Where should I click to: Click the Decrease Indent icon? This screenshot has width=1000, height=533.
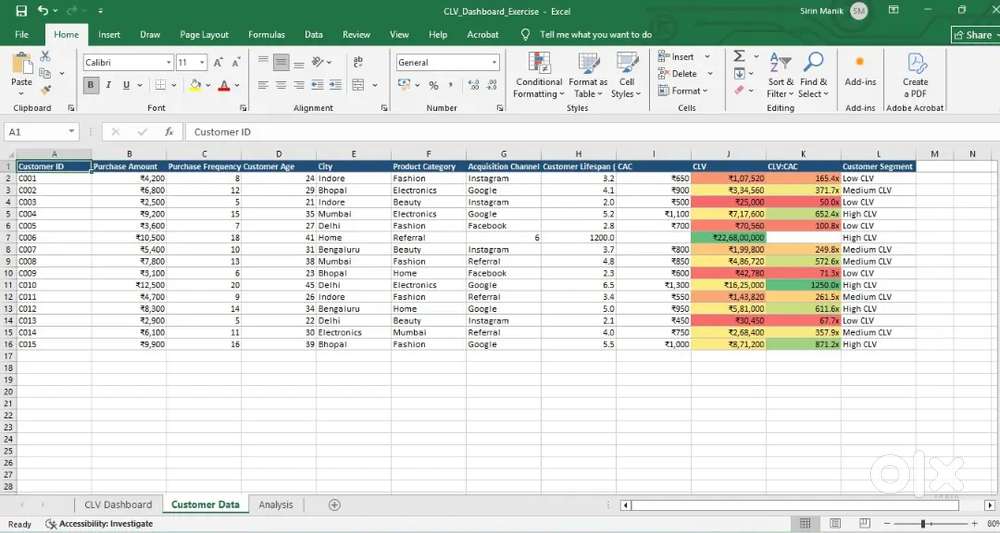point(318,85)
